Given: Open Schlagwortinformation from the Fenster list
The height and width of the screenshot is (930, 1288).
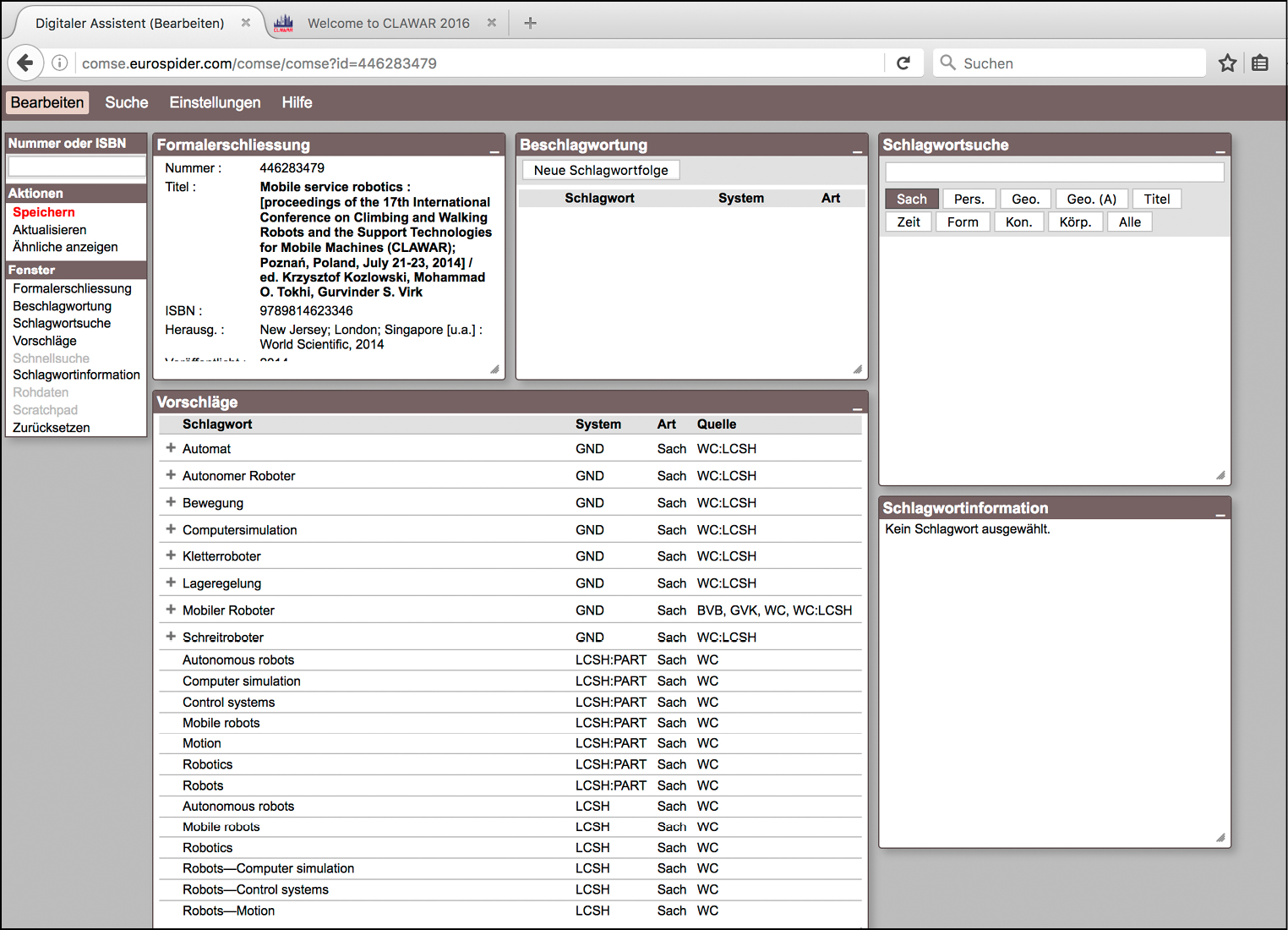Looking at the screenshot, I should click(x=76, y=375).
